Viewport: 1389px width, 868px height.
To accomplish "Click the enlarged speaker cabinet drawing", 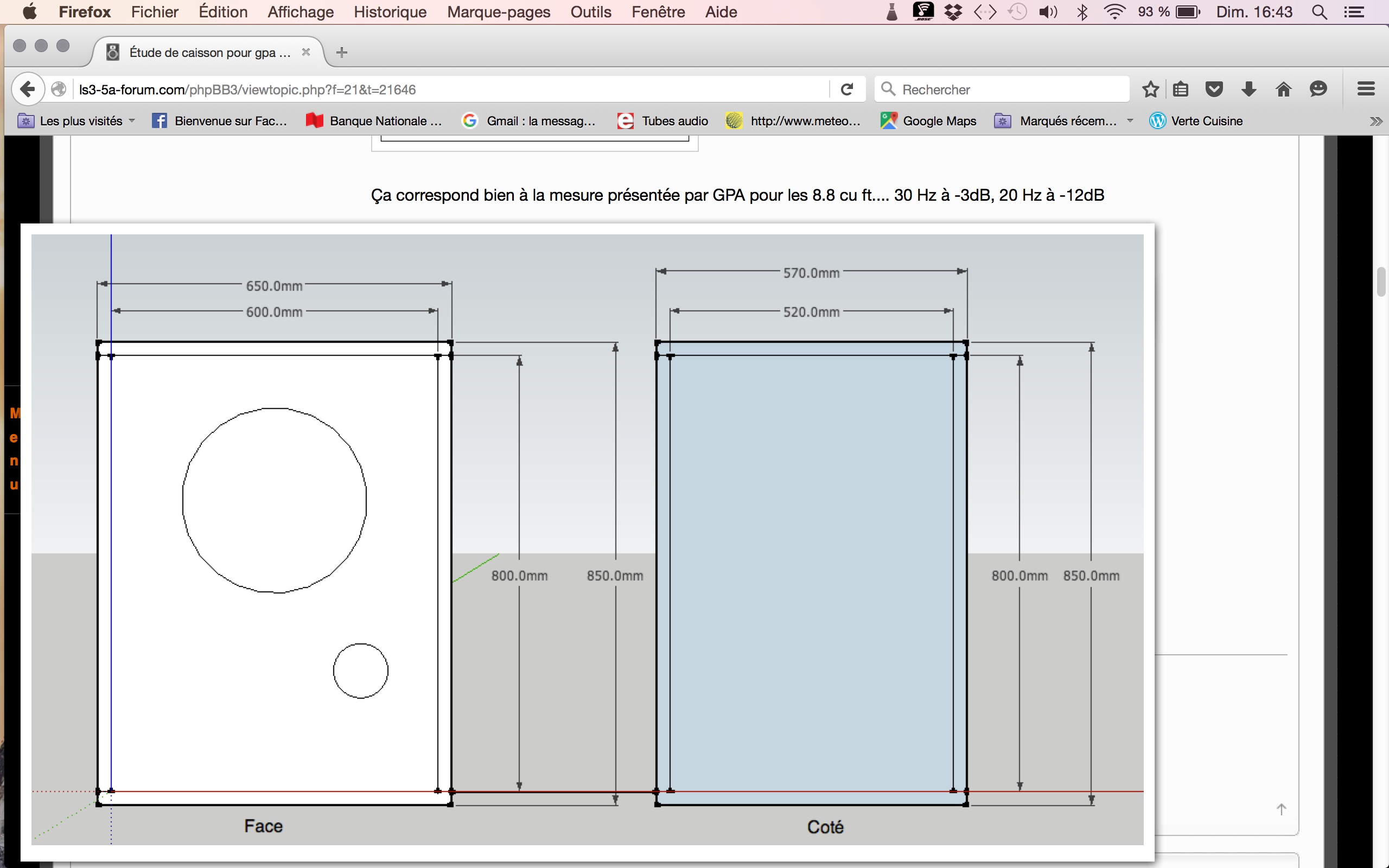I will click(587, 540).
